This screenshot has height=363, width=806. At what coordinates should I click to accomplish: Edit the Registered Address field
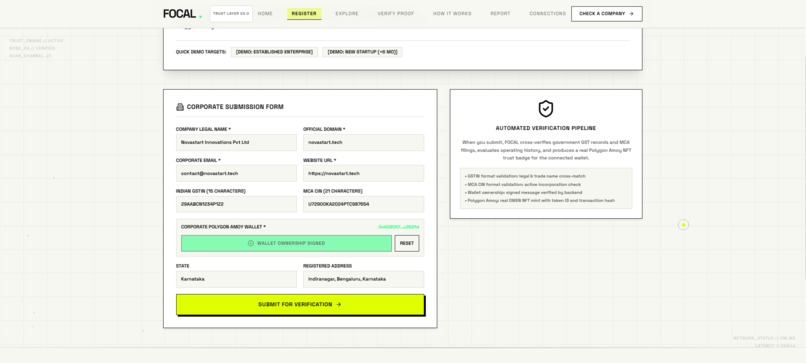point(363,279)
